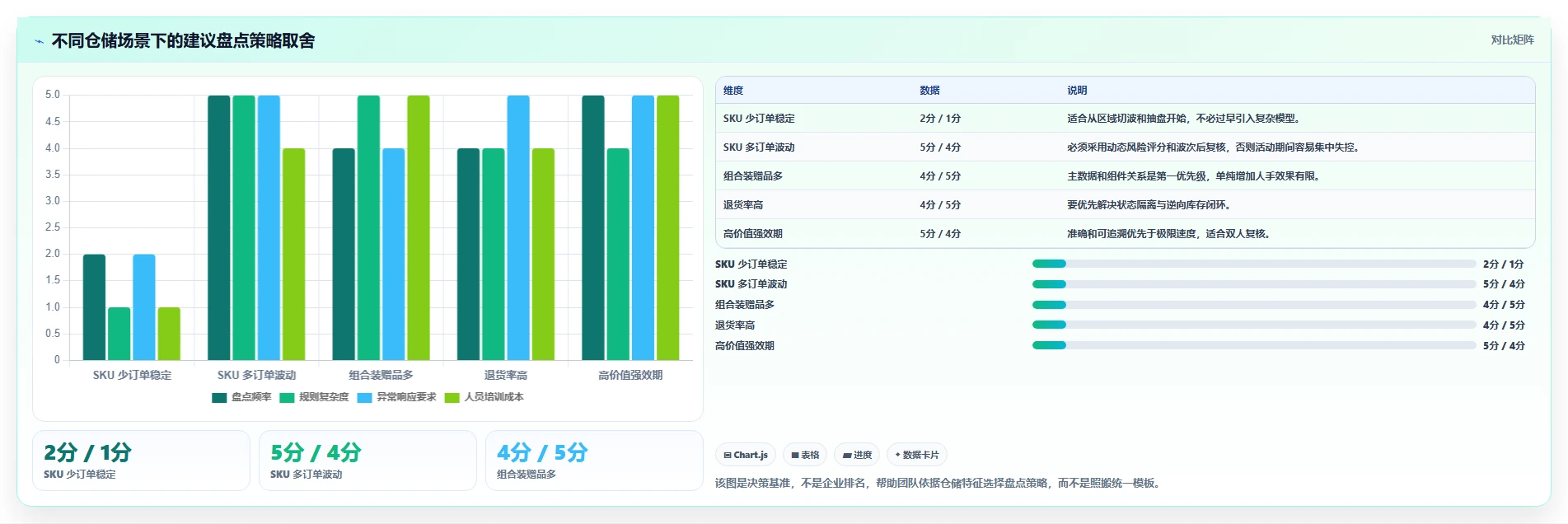The width and height of the screenshot is (1568, 524).
Task: Click x-axis label 组合装赠品多
Action: tap(381, 375)
